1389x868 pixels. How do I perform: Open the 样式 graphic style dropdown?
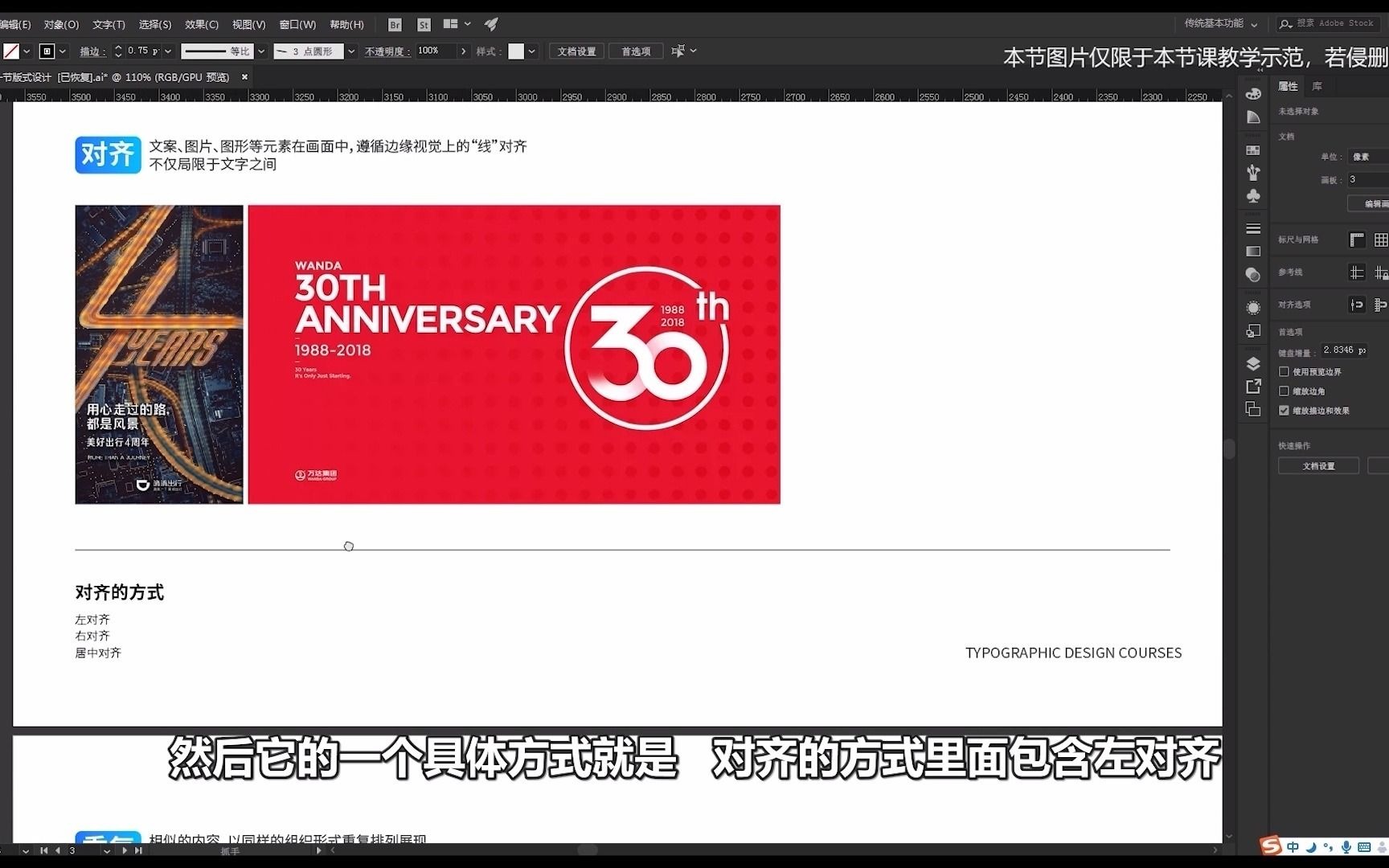531,51
